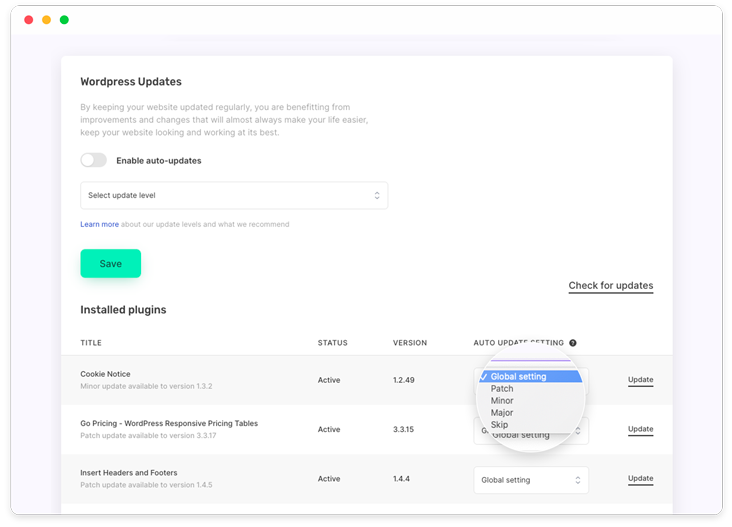The height and width of the screenshot is (527, 732).
Task: Click the TITLE column header
Action: pyautogui.click(x=91, y=343)
